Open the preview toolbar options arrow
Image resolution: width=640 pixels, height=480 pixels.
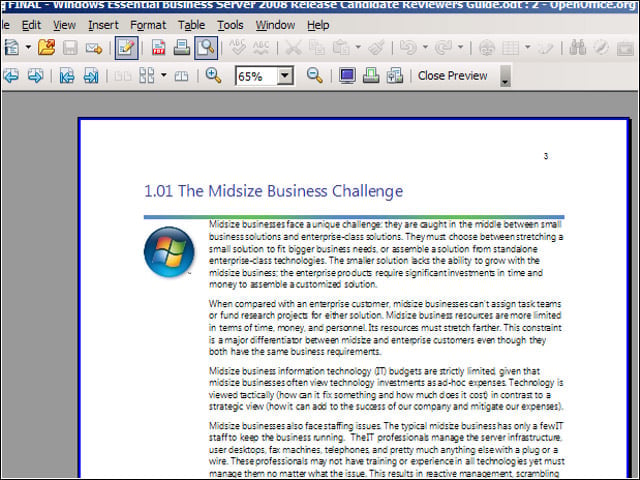505,76
